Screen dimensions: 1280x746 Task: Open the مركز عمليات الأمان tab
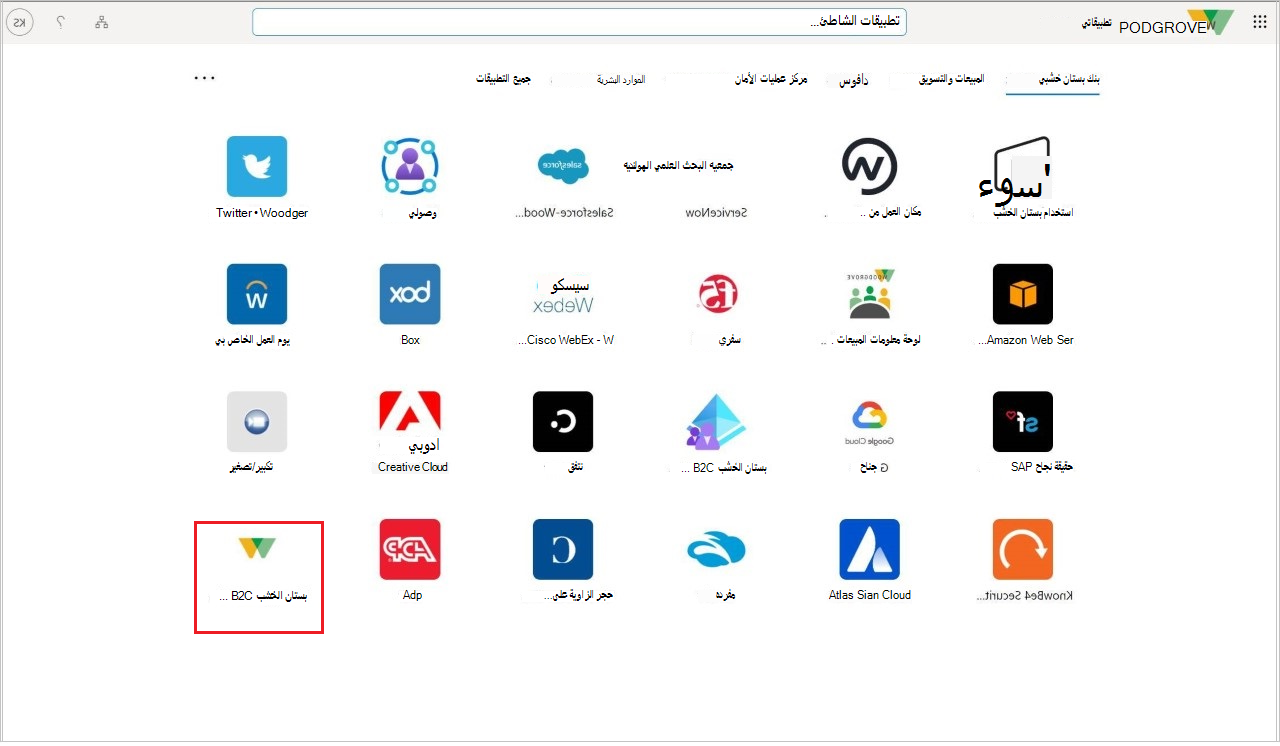click(770, 79)
